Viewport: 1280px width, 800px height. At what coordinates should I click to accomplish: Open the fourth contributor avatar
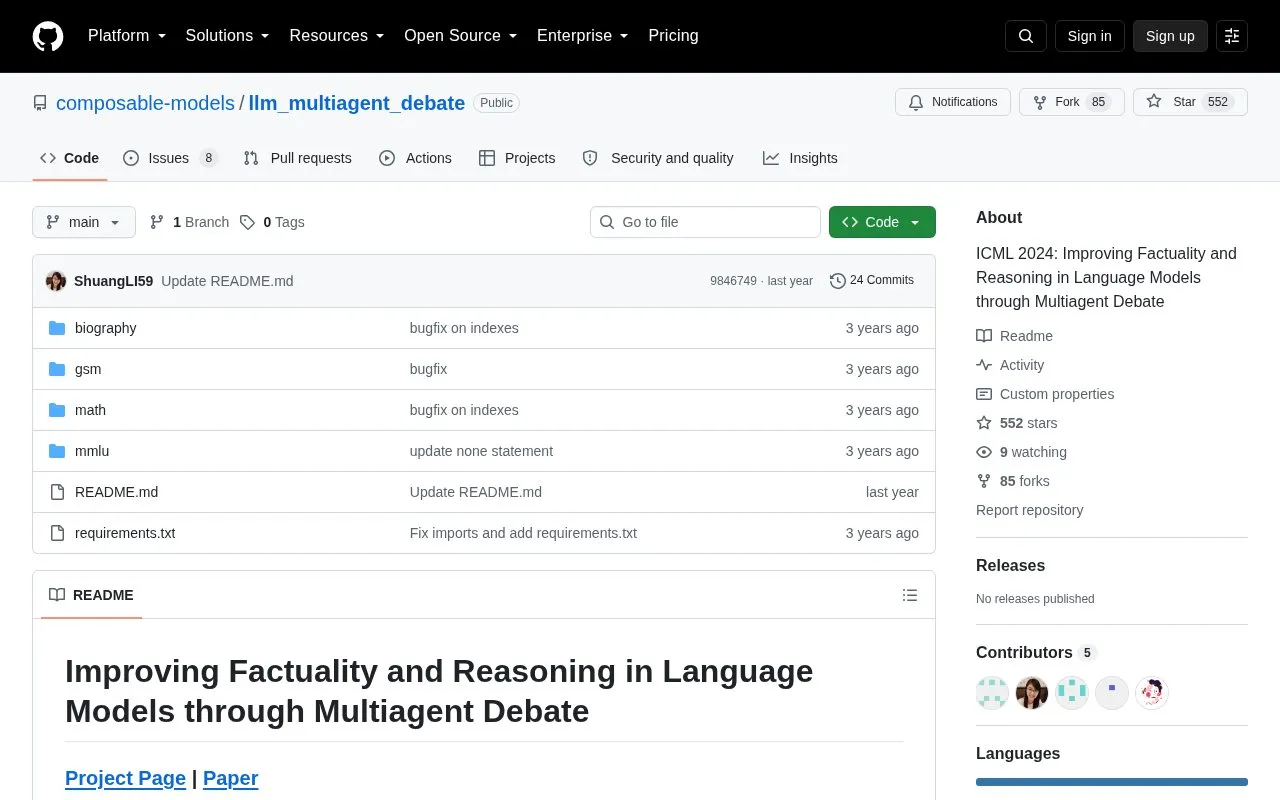[x=1112, y=693]
